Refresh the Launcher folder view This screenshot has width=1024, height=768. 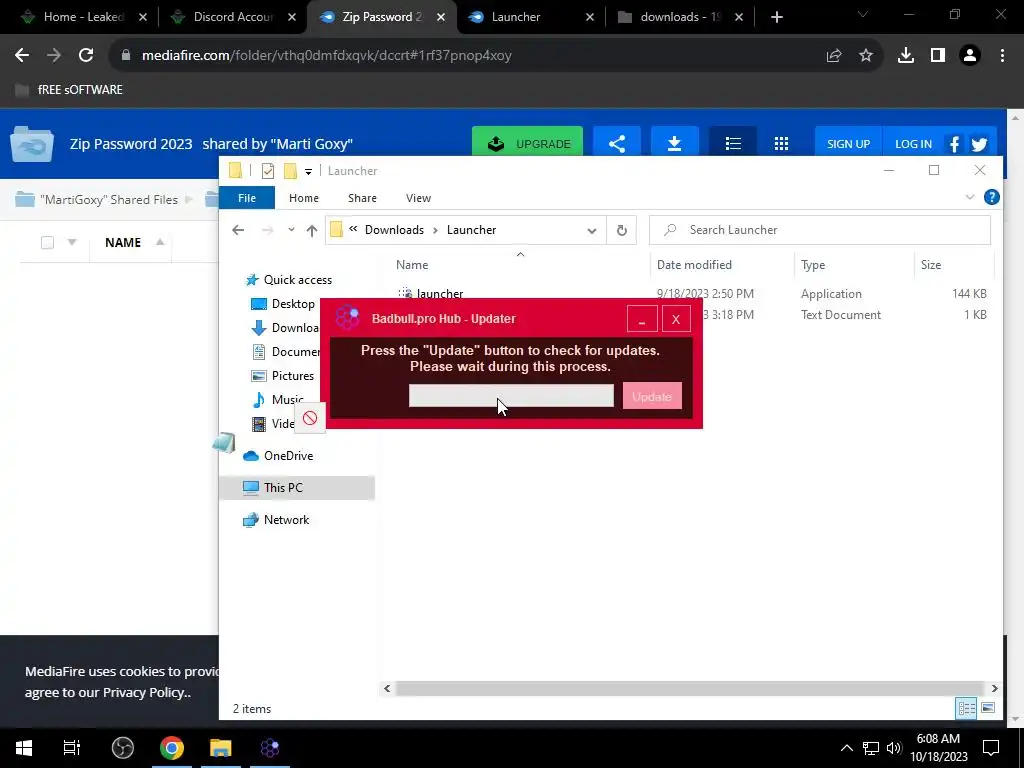tap(622, 230)
